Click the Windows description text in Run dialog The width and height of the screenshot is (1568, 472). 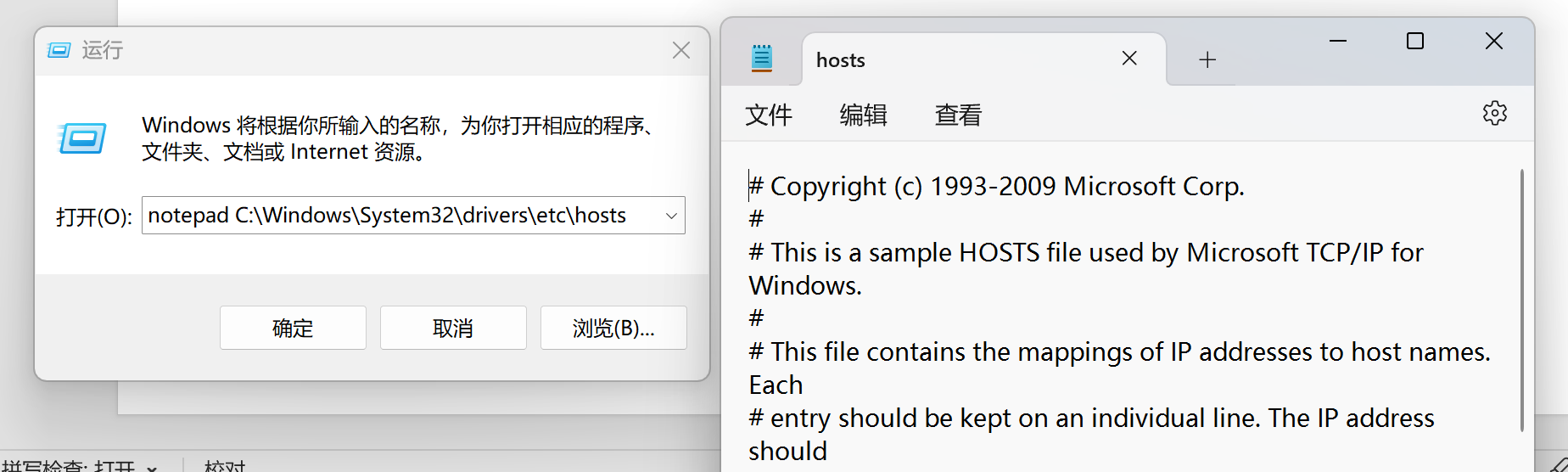(x=400, y=138)
